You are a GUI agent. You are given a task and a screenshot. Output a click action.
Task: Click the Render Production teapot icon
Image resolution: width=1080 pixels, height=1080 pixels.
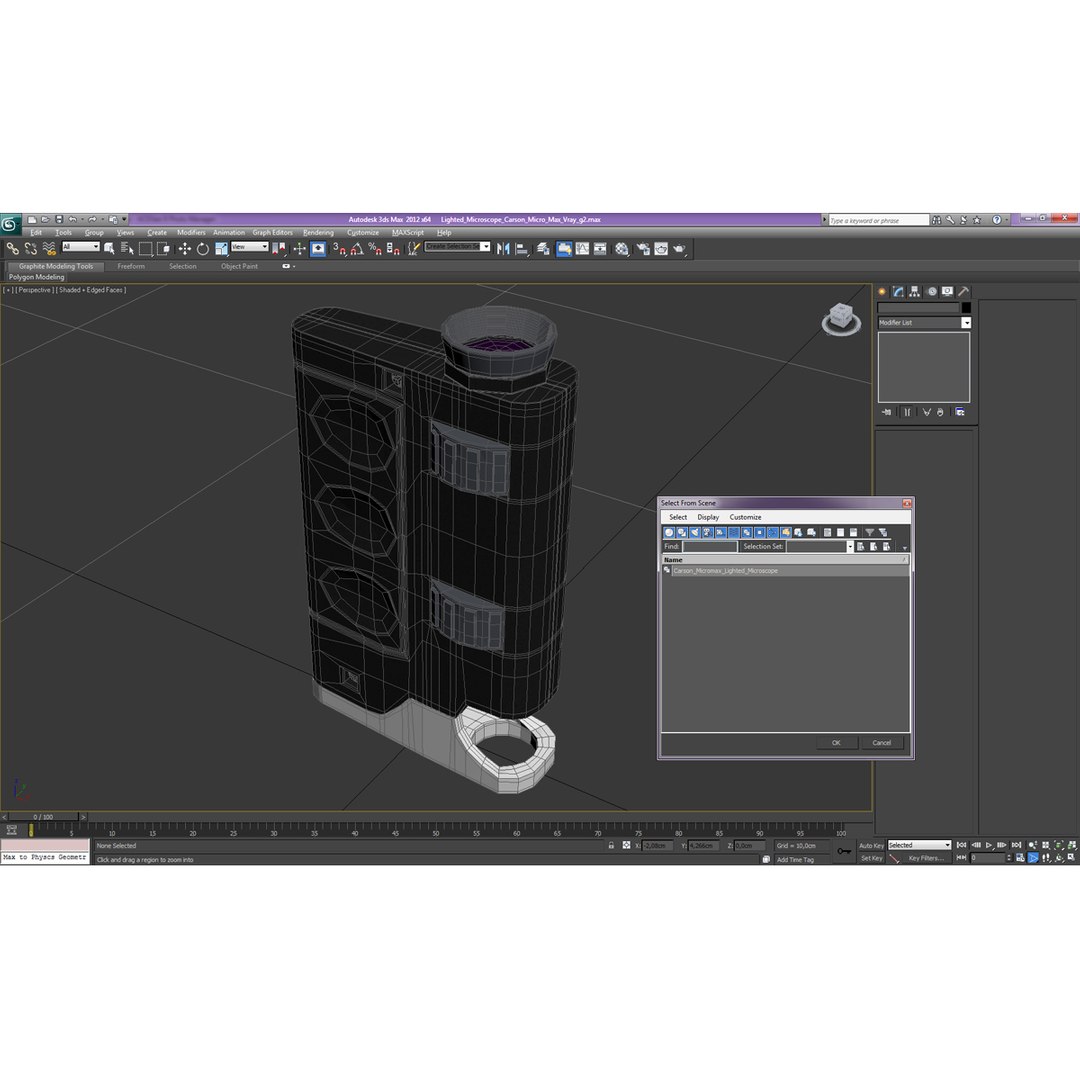click(x=680, y=249)
